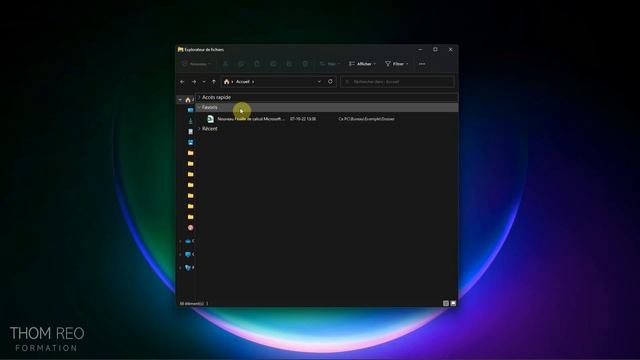Click the home icon in the address bar
Screen dimensions: 640x360
(227, 82)
